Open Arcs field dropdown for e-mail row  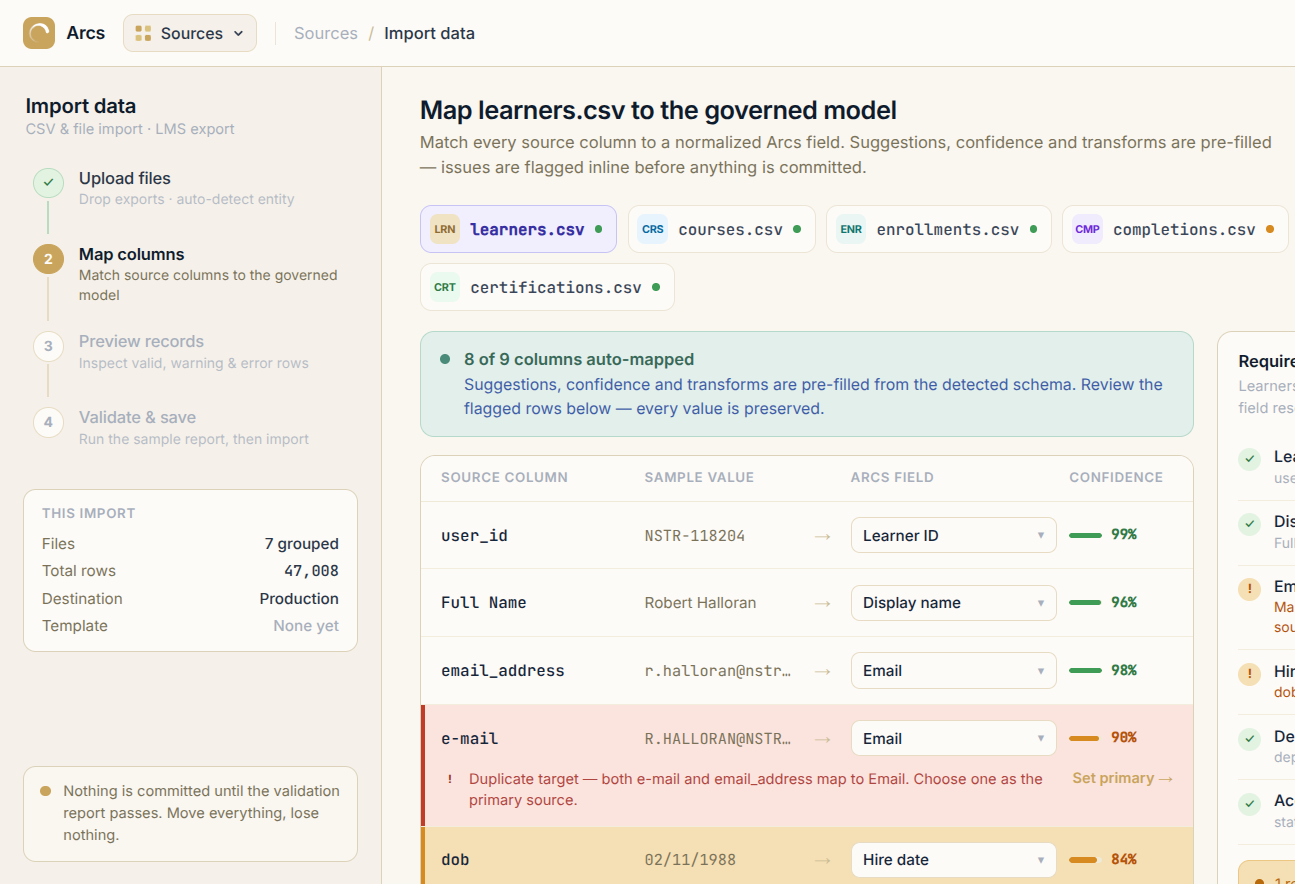(953, 738)
